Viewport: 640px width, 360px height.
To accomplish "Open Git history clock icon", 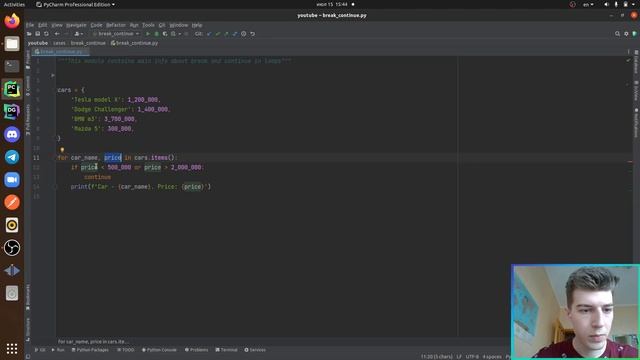I will [x=244, y=34].
